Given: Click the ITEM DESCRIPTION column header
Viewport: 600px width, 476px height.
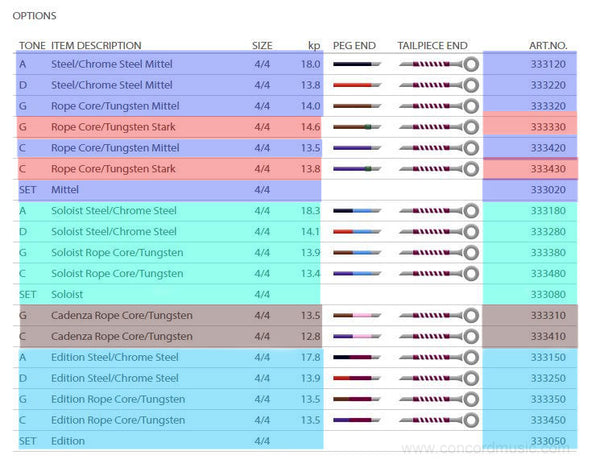Looking at the screenshot, I should click(96, 45).
